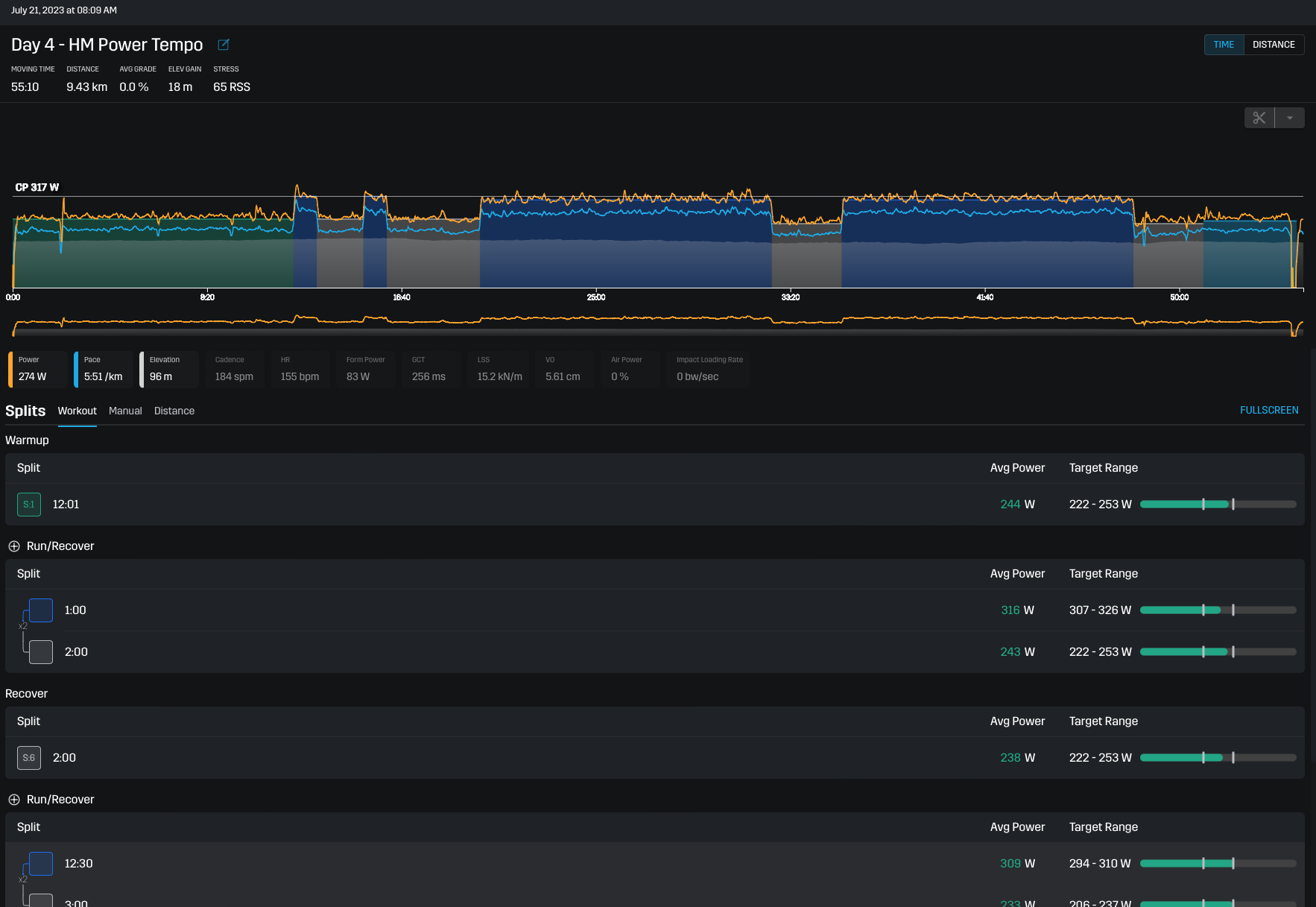Expand the first Run/Recover section

(14, 546)
